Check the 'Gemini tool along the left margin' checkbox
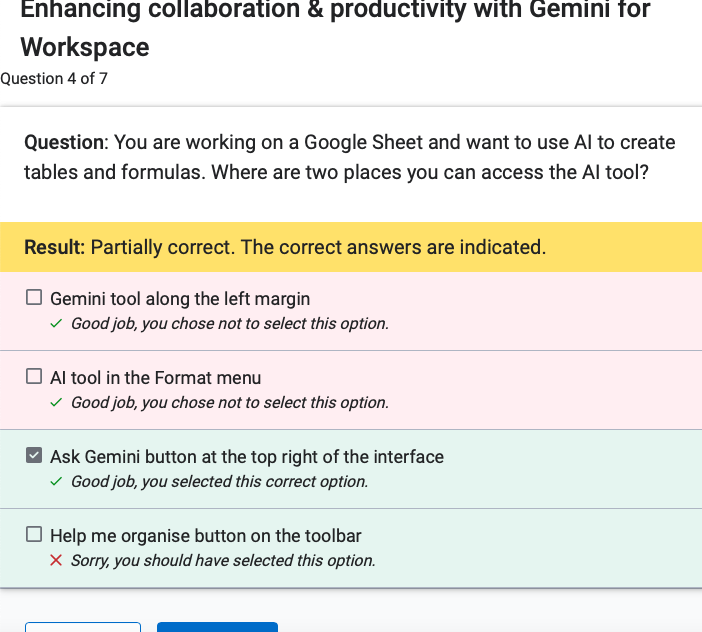 tap(34, 298)
